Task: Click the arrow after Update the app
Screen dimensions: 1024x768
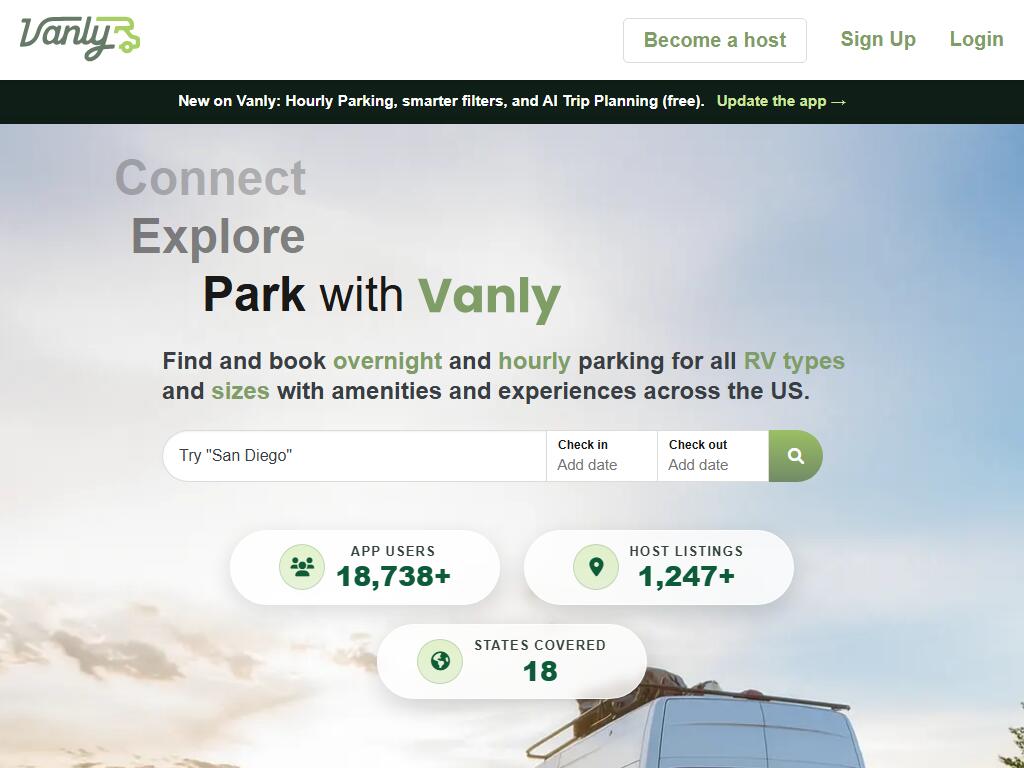Action: (x=839, y=101)
